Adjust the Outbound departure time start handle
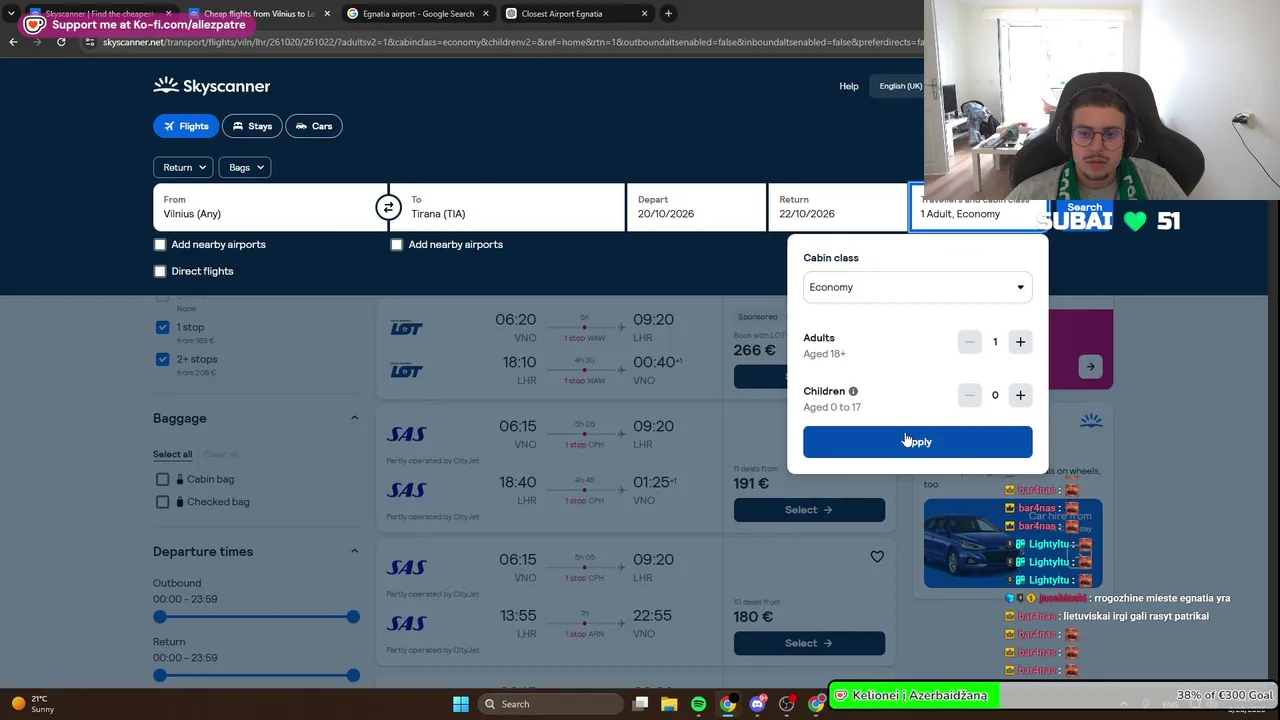1280x720 pixels. 160,617
